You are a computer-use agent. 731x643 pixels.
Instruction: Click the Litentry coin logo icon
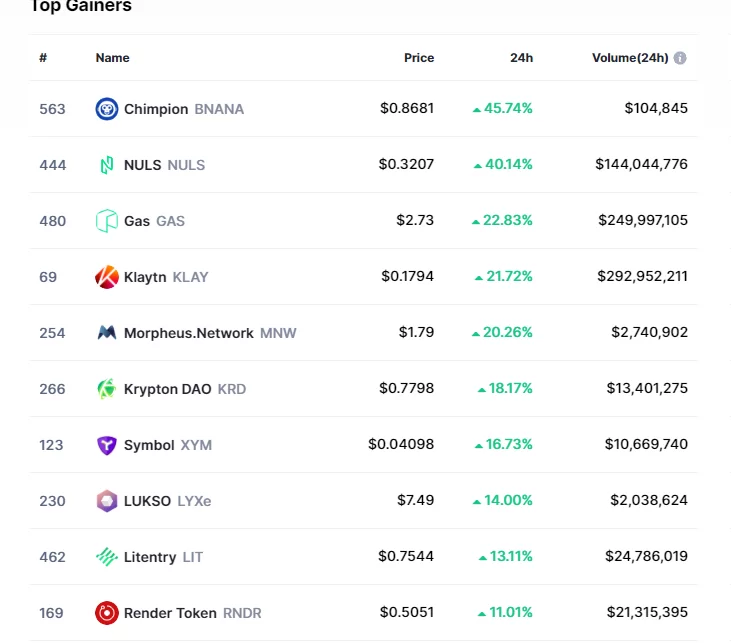[x=107, y=557]
